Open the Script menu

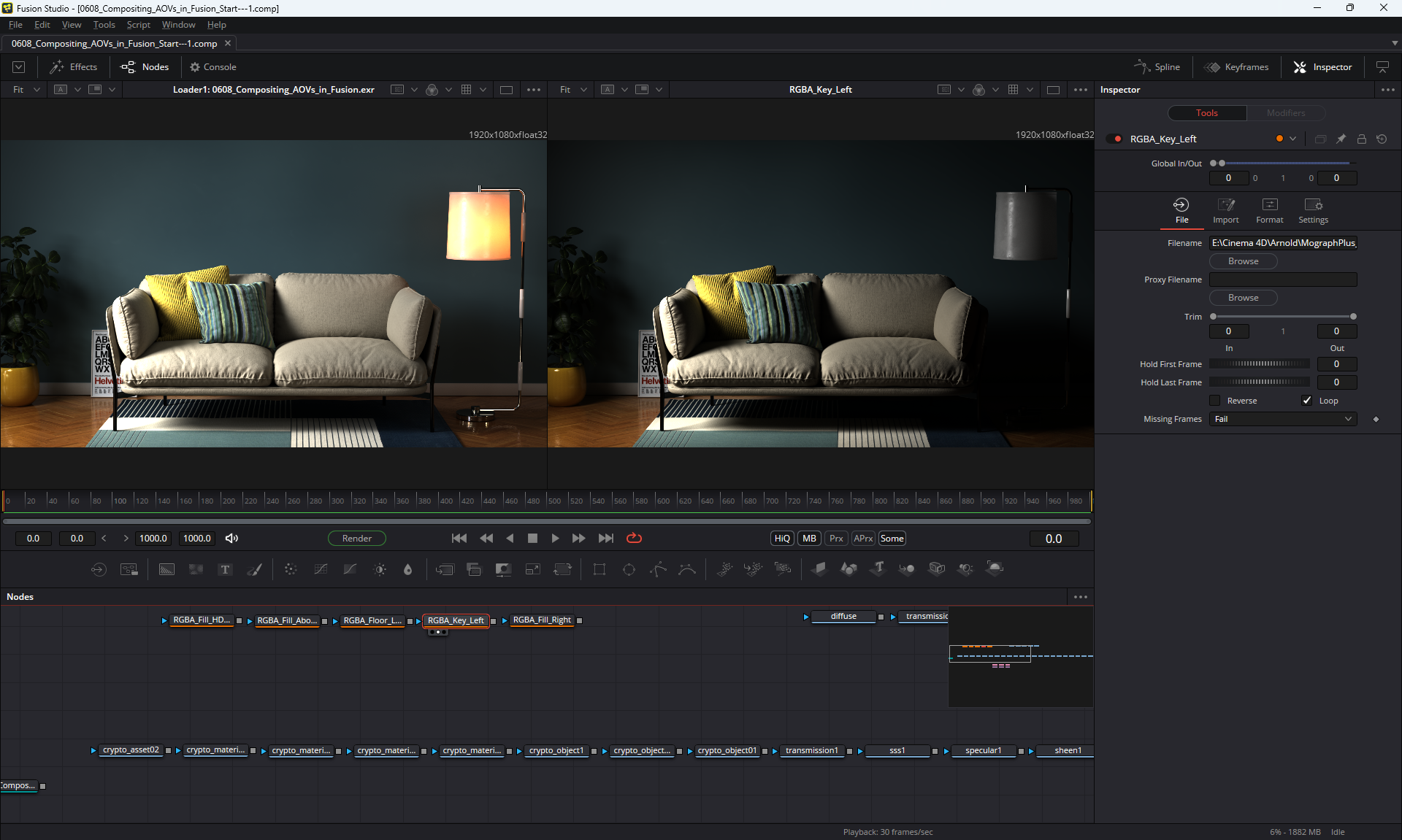tap(138, 25)
